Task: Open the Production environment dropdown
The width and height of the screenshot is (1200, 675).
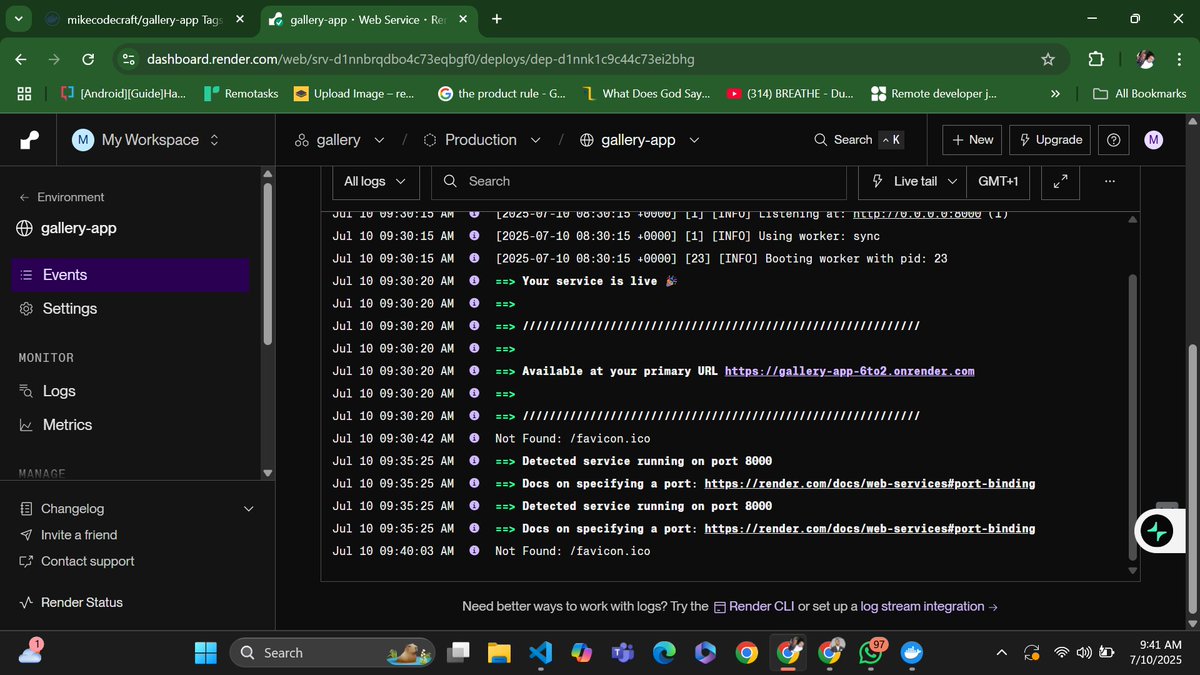Action: coord(481,140)
